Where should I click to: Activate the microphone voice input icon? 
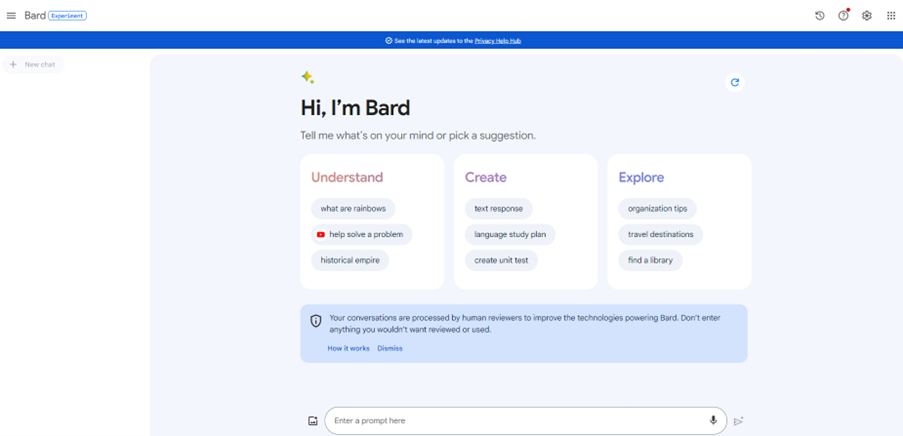pos(714,420)
